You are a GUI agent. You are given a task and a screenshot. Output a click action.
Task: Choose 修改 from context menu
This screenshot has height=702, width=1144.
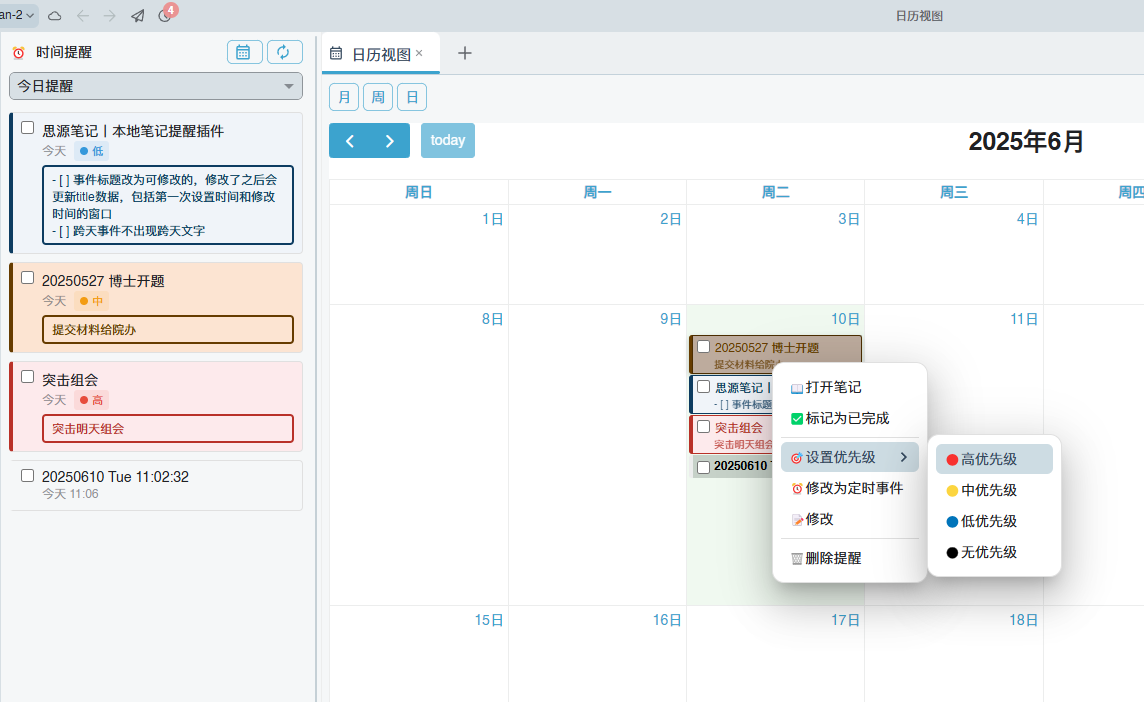(849, 519)
